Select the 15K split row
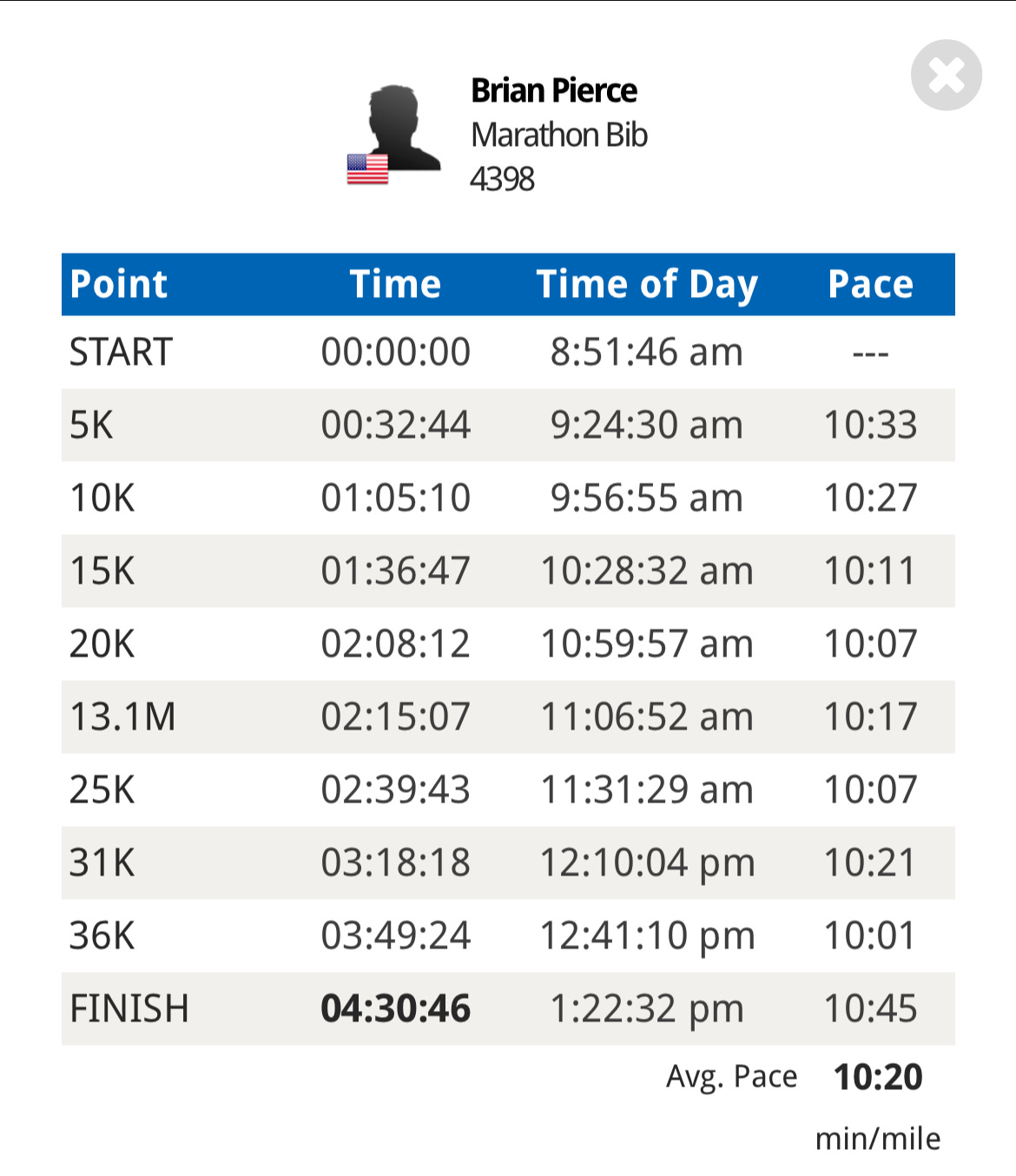Screen dimensions: 1016x1176 [508, 571]
